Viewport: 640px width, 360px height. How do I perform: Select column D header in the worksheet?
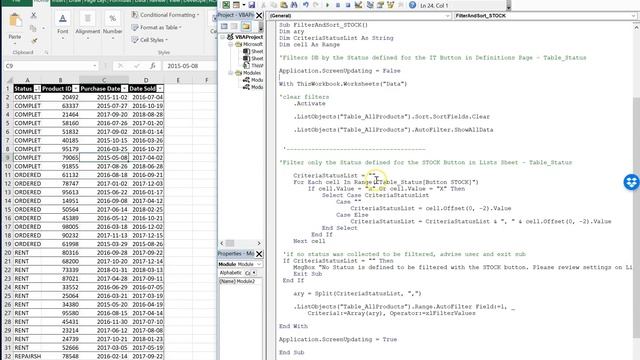point(146,80)
